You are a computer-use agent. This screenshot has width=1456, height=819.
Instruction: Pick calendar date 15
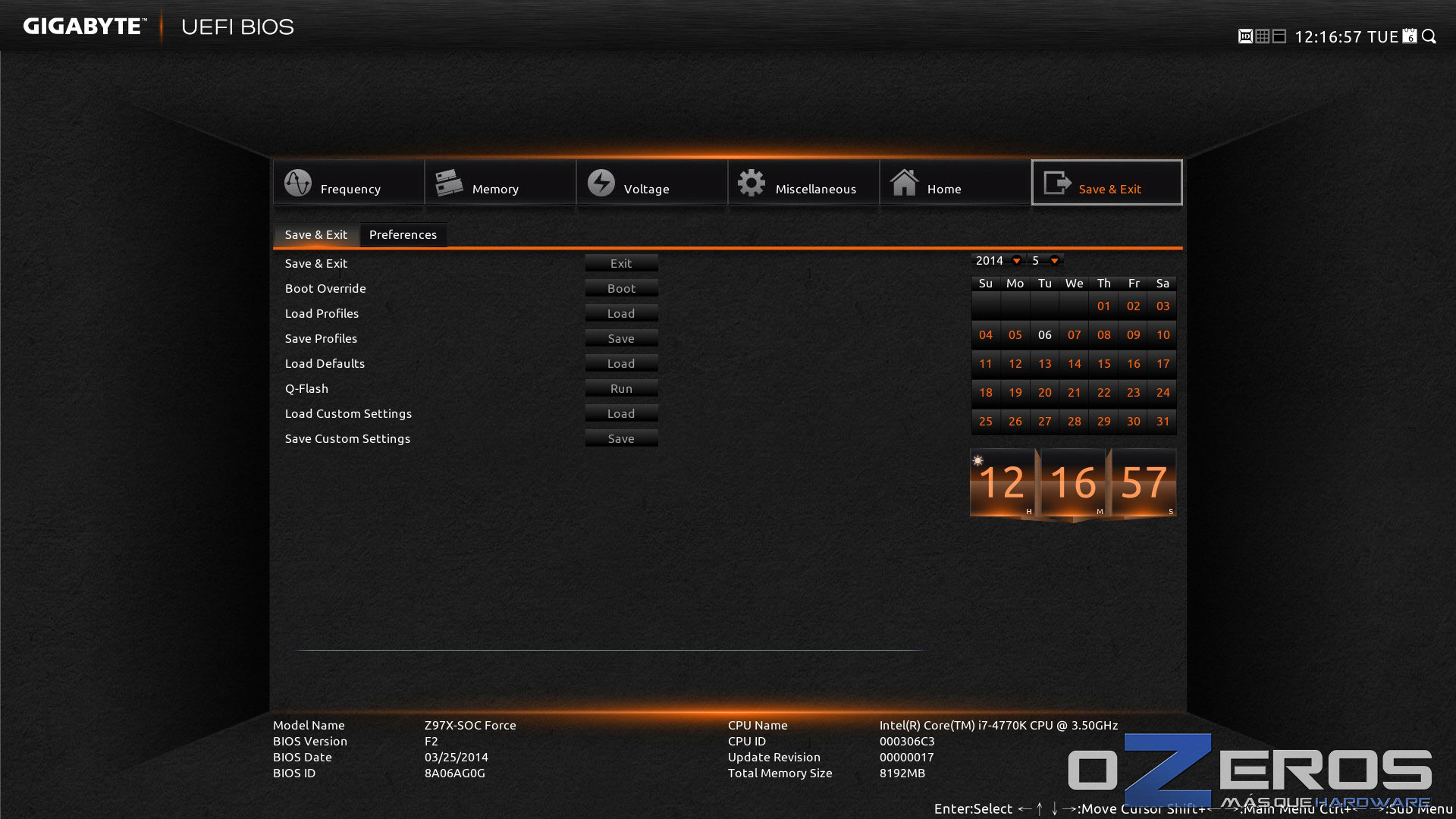[x=1103, y=364]
